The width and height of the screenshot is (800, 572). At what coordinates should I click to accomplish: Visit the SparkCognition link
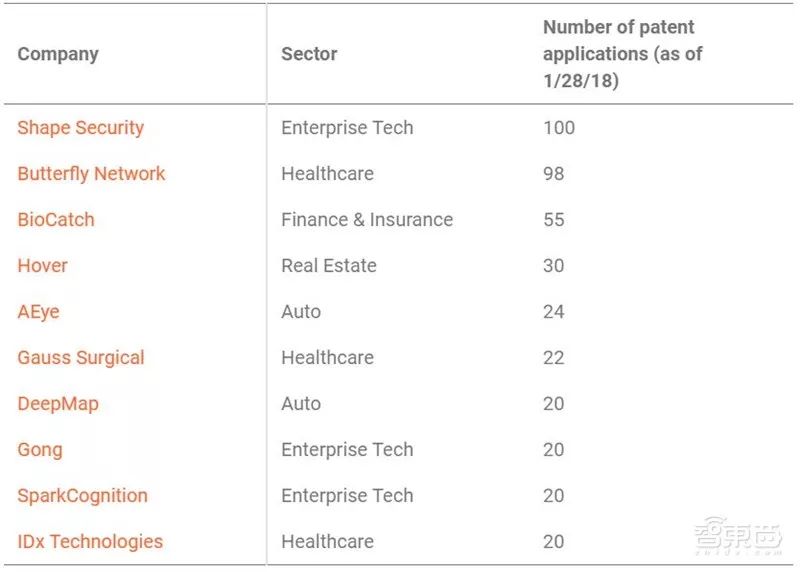pyautogui.click(x=82, y=496)
